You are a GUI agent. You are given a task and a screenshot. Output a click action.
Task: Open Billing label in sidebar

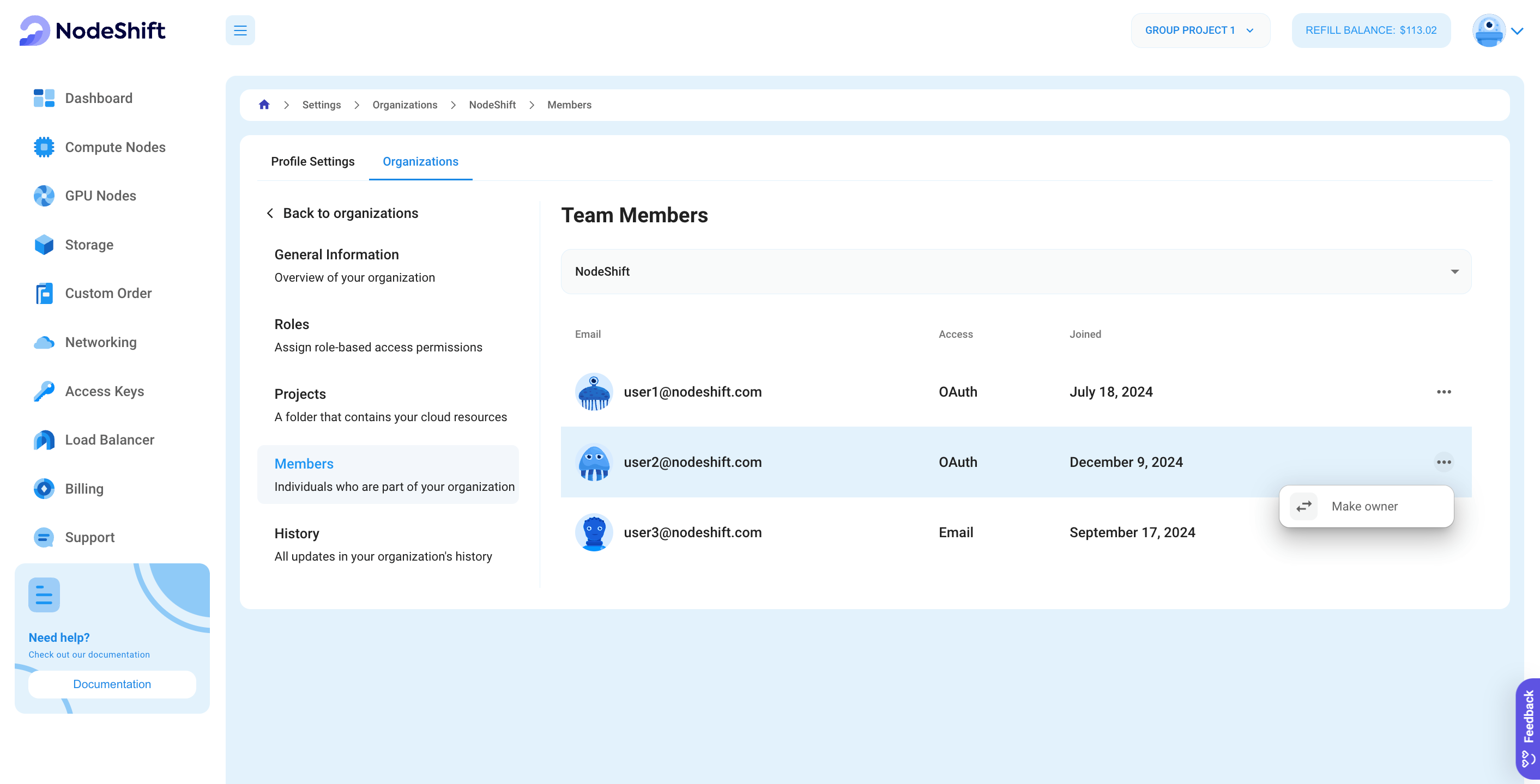84,489
